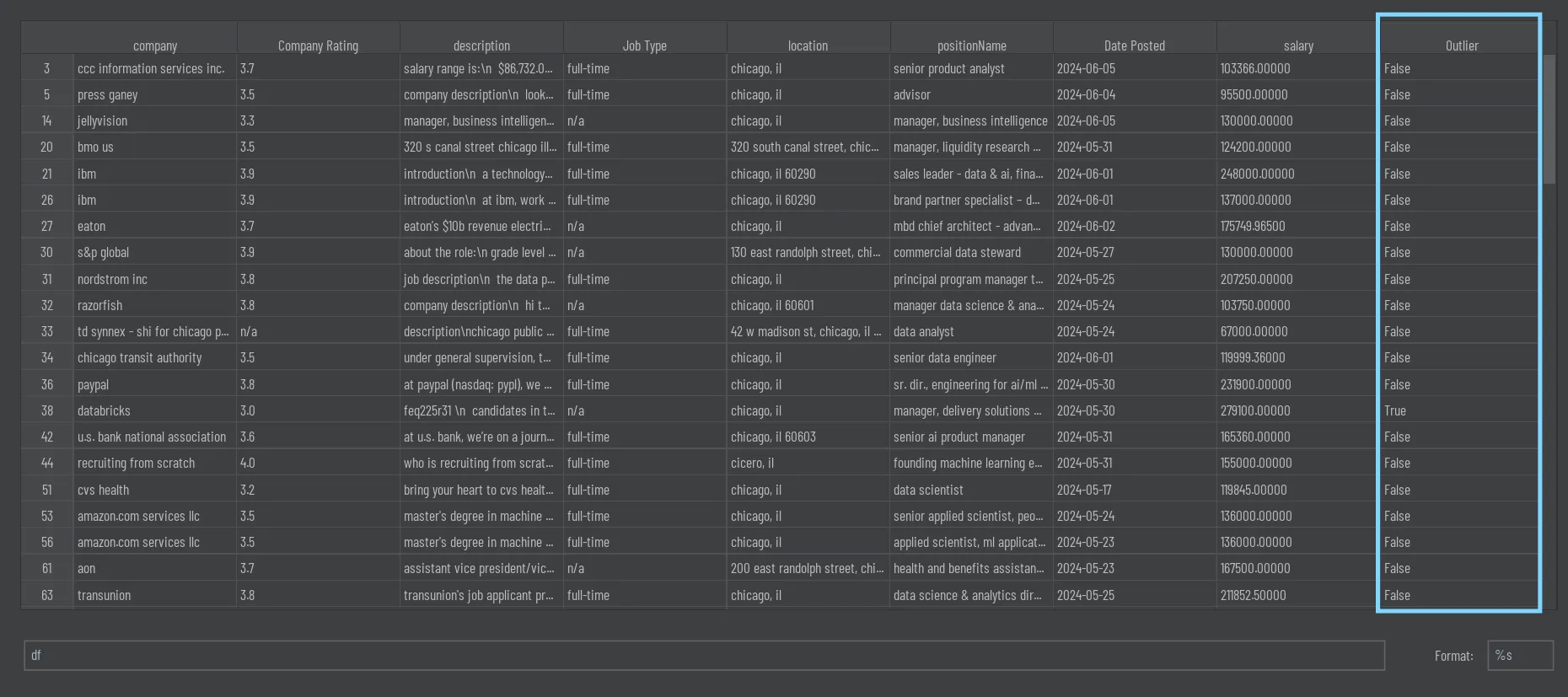
Task: Sort by the 'Company Rating' column header
Action: point(318,46)
